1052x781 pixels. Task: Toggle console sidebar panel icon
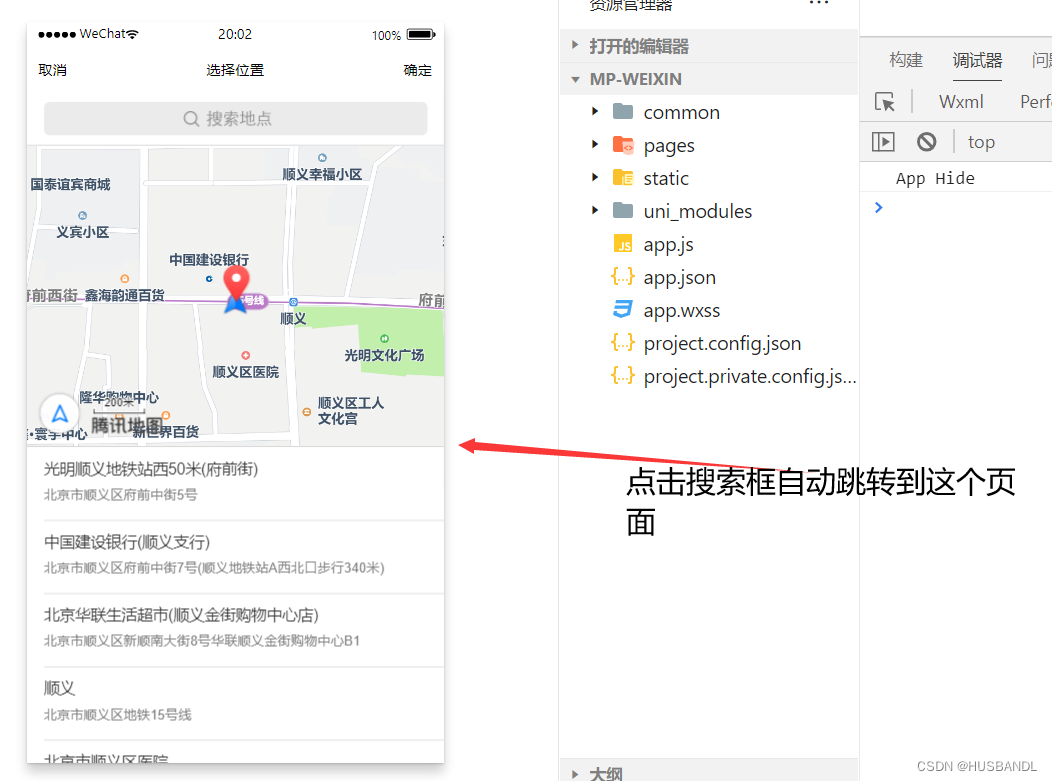(883, 142)
